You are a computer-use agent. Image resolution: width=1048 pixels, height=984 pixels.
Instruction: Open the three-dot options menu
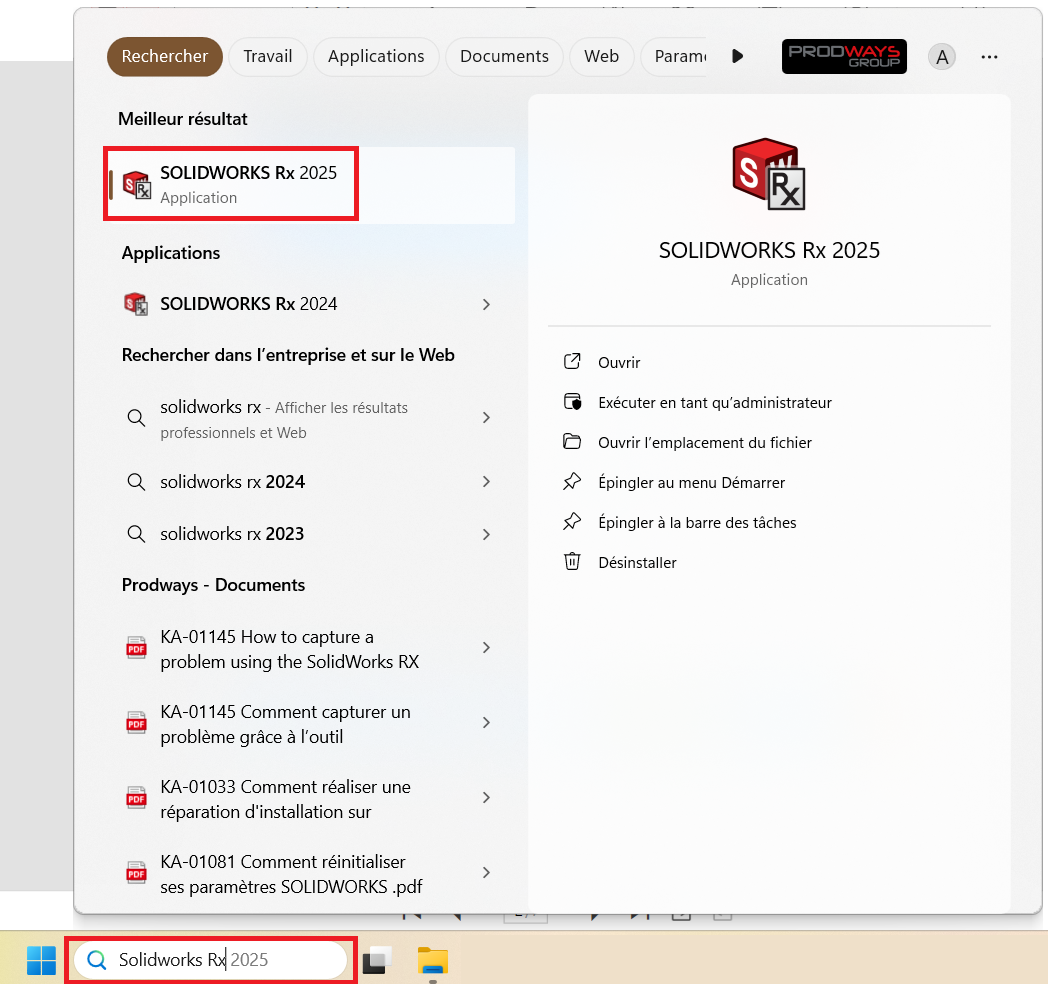(989, 57)
